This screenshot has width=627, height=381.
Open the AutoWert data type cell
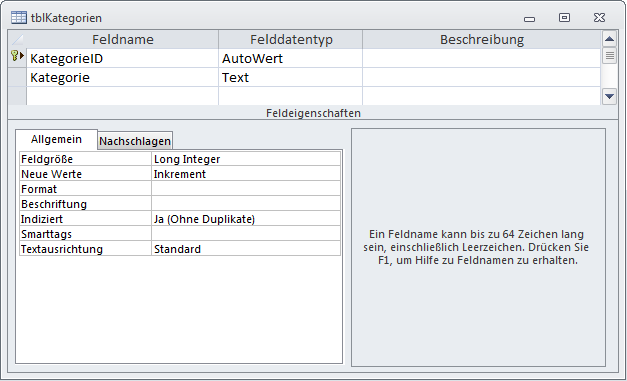point(291,58)
